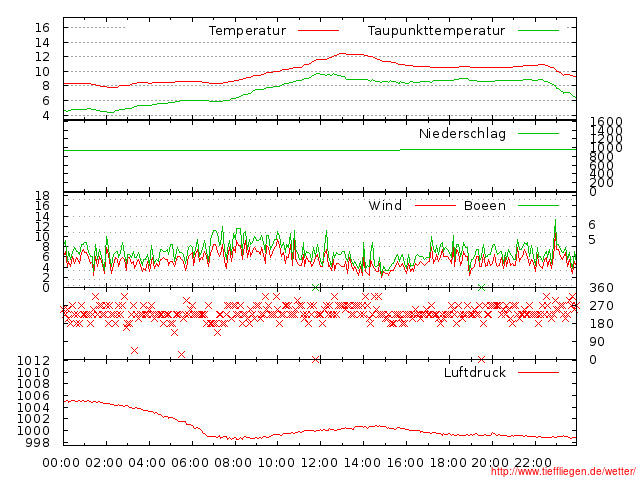Image resolution: width=640 pixels, height=480 pixels.
Task: Open the tieffliegen.de/wetter link
Action: pos(563,472)
